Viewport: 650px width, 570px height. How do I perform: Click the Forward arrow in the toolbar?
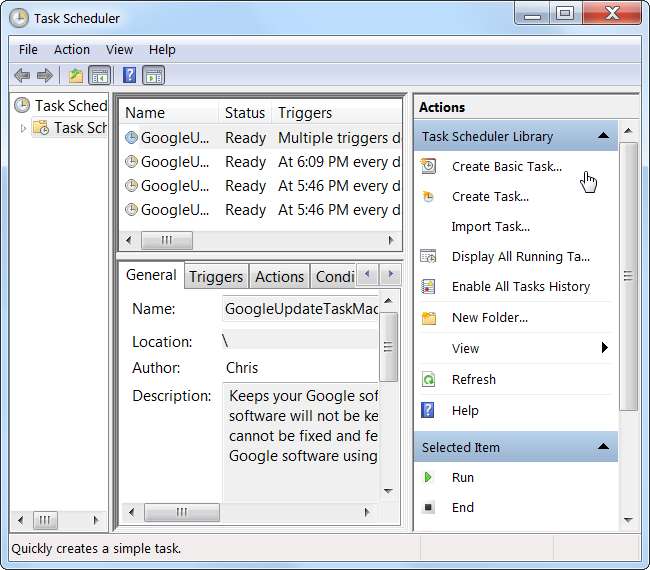(45, 75)
